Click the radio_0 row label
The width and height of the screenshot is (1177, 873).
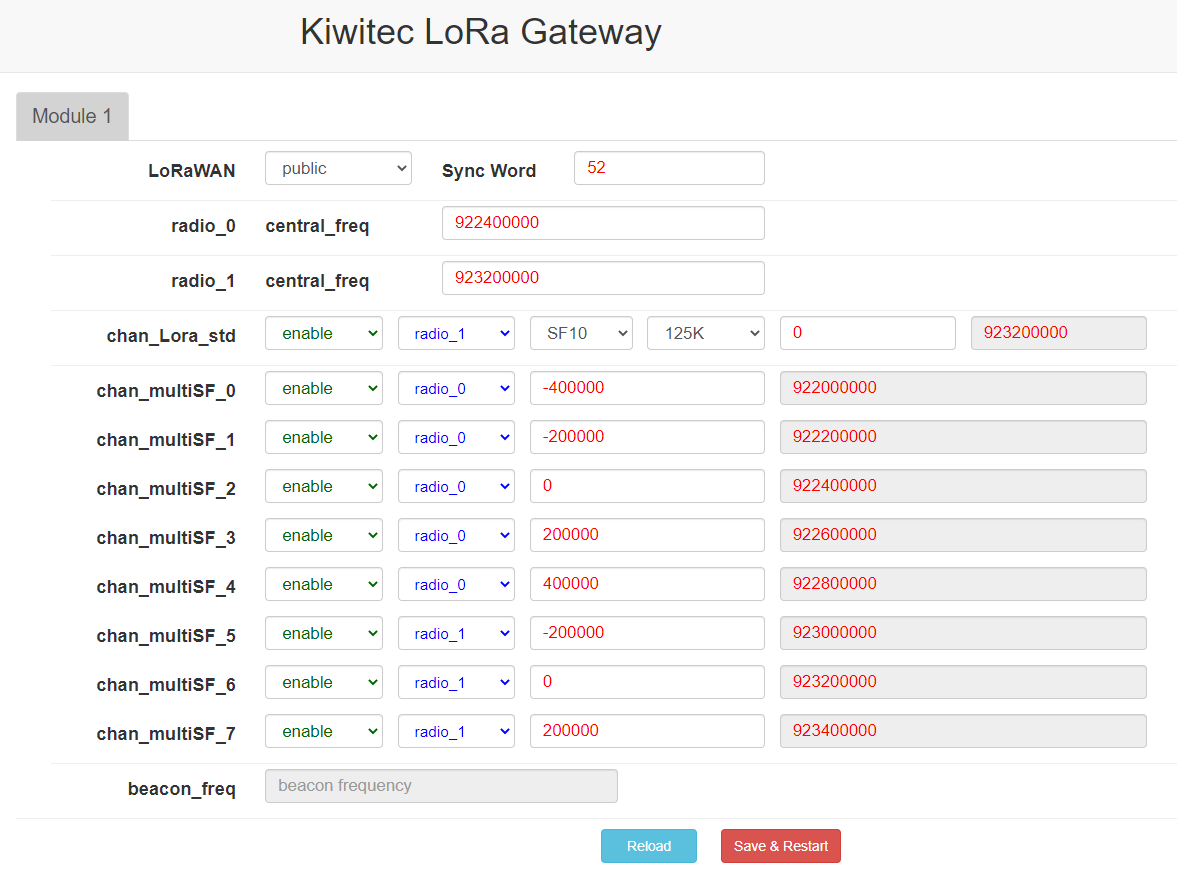[x=203, y=226]
